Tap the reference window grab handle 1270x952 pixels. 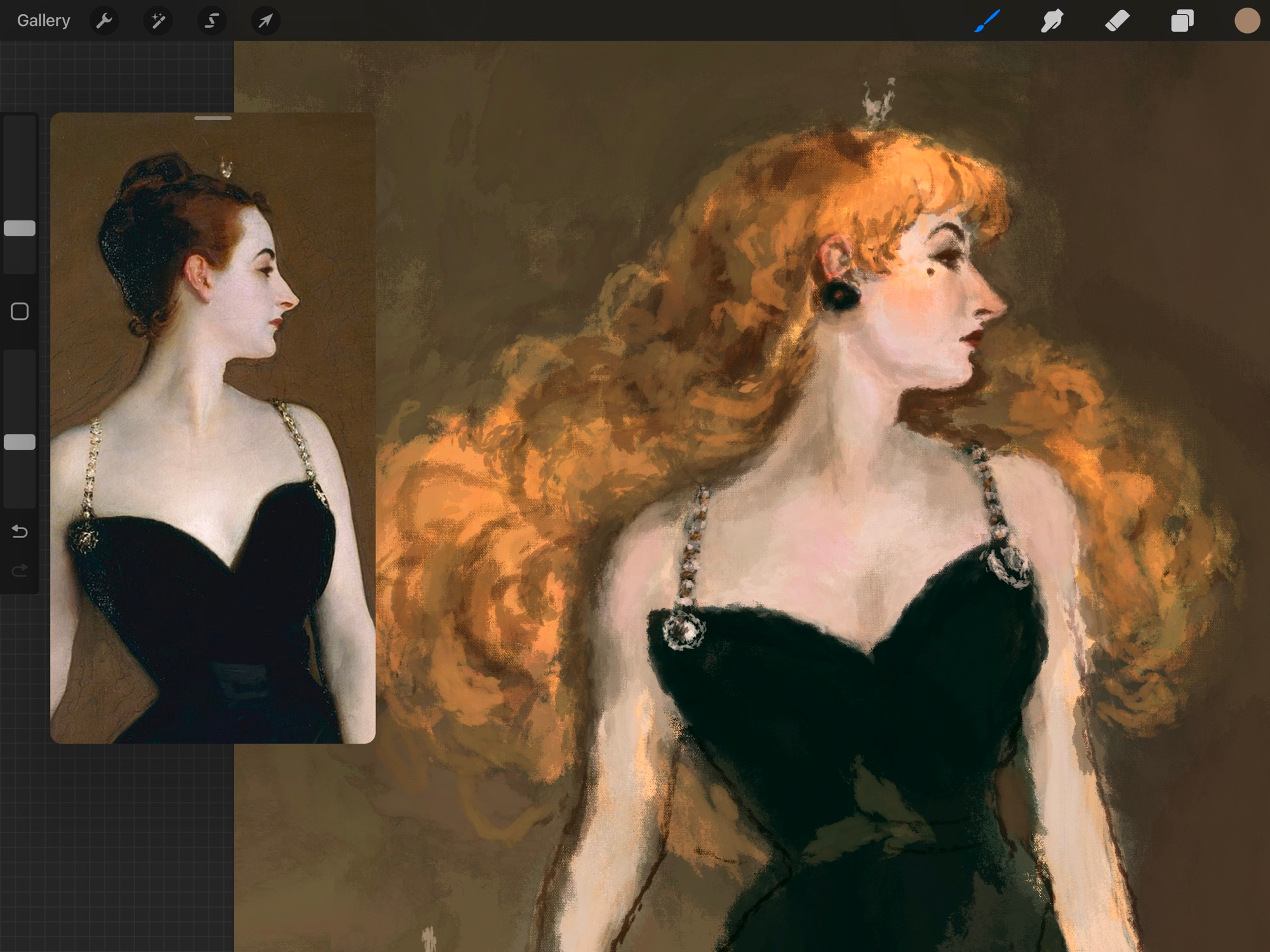(213, 118)
